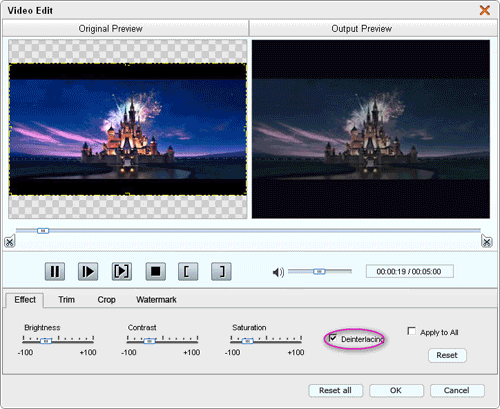This screenshot has width=500, height=409.
Task: Pause the video playback
Action: click(55, 271)
